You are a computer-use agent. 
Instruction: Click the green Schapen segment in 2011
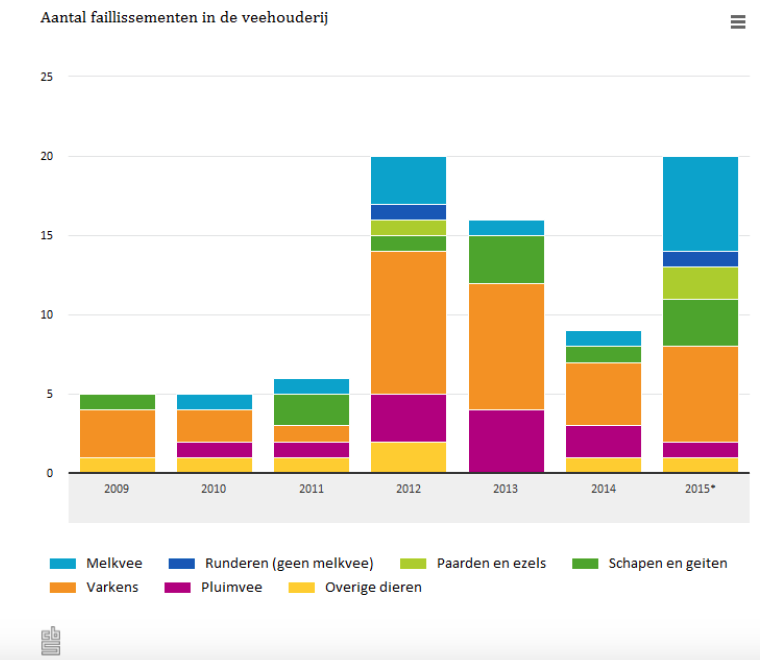click(x=311, y=409)
